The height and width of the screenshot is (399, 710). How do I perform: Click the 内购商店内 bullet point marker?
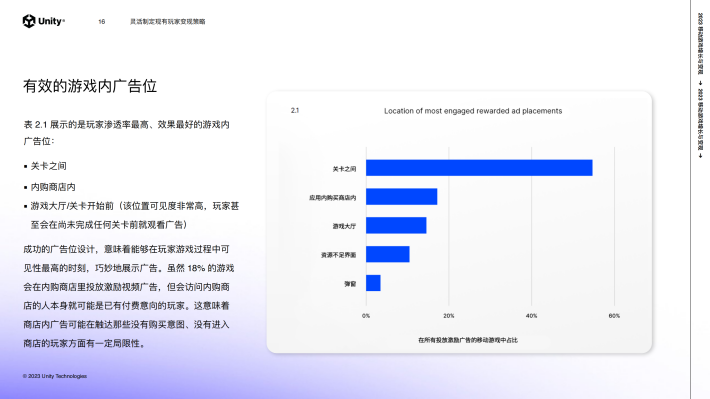click(25, 187)
